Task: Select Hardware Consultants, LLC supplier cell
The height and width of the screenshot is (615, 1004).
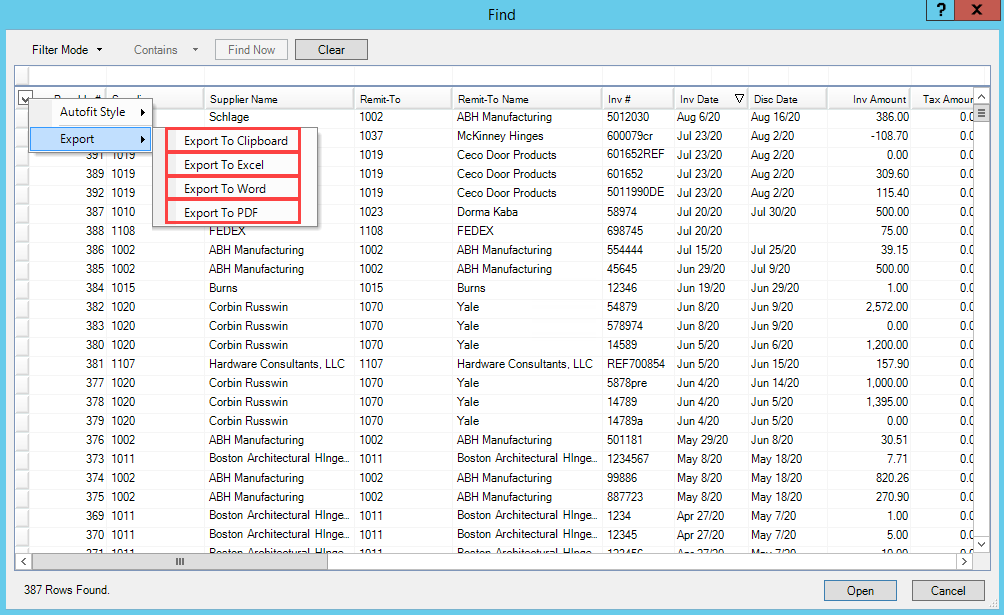Action: click(x=277, y=364)
